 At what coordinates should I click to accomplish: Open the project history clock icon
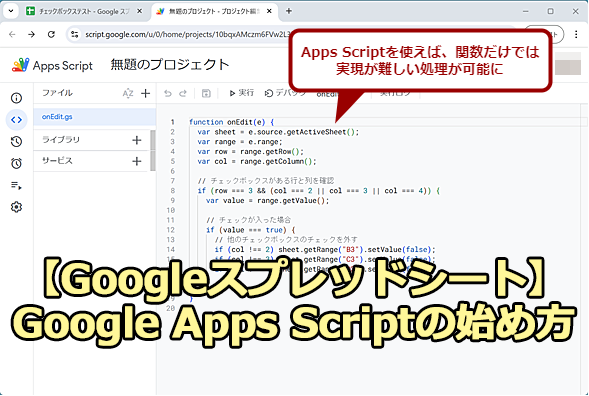[x=16, y=142]
